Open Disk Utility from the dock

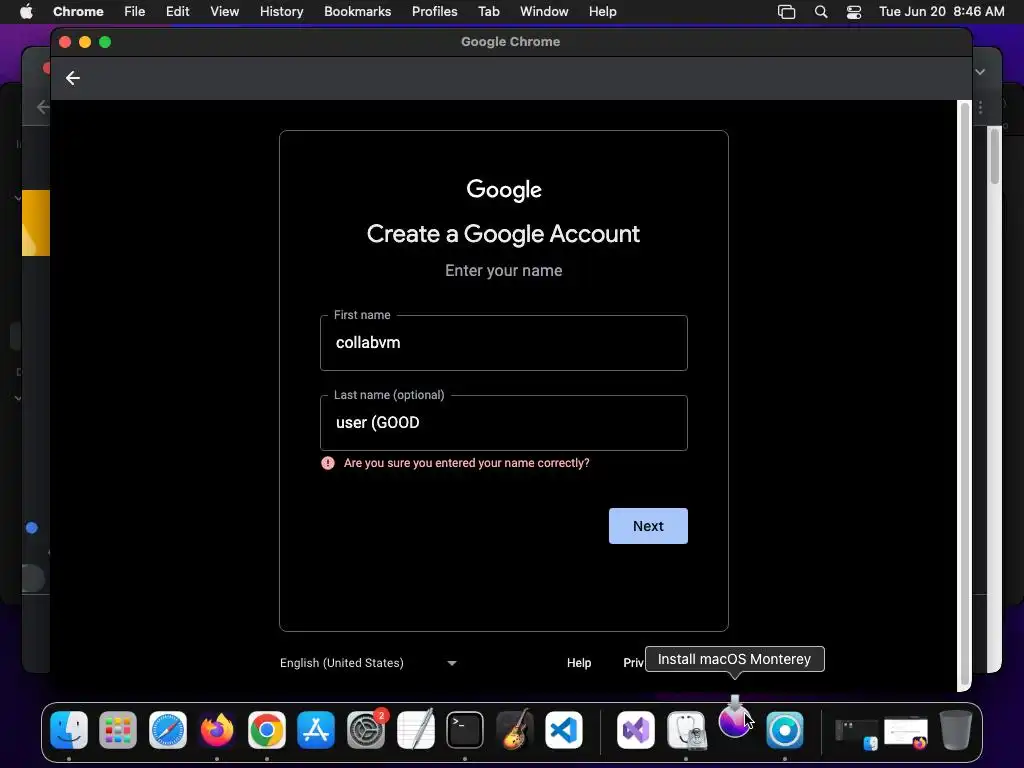[x=686, y=729]
